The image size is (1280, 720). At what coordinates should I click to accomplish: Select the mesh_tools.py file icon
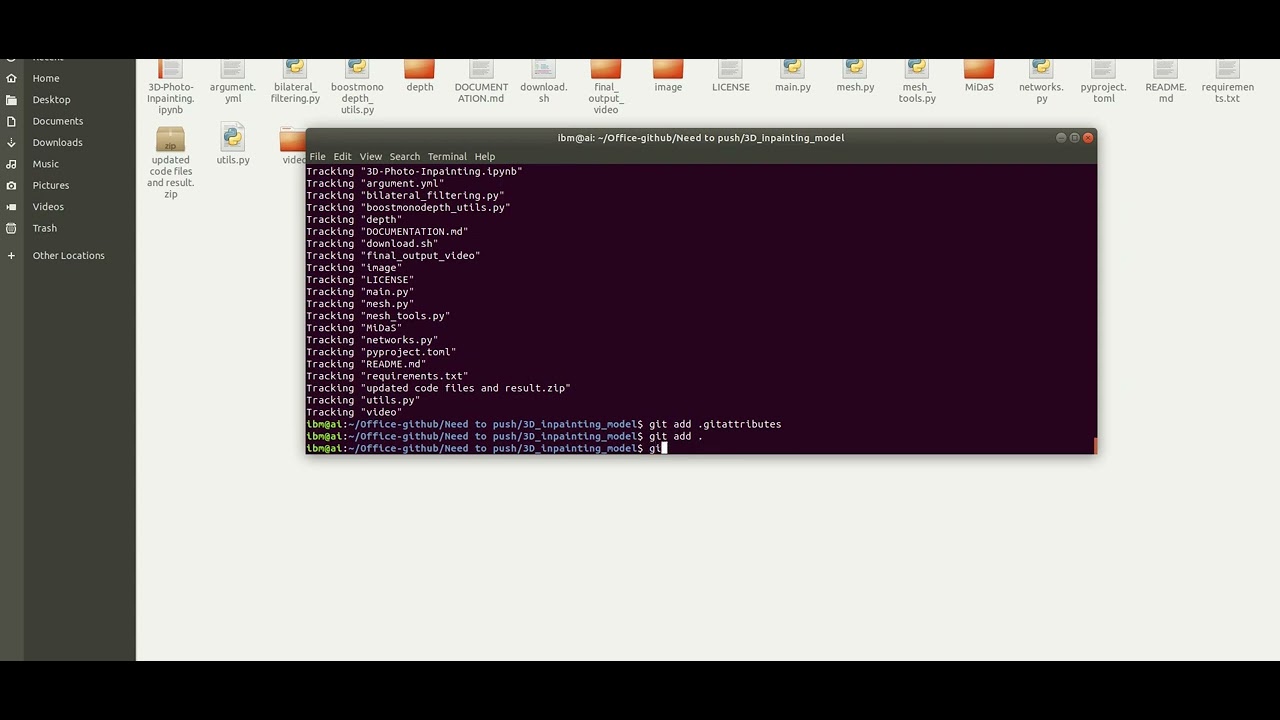(917, 69)
